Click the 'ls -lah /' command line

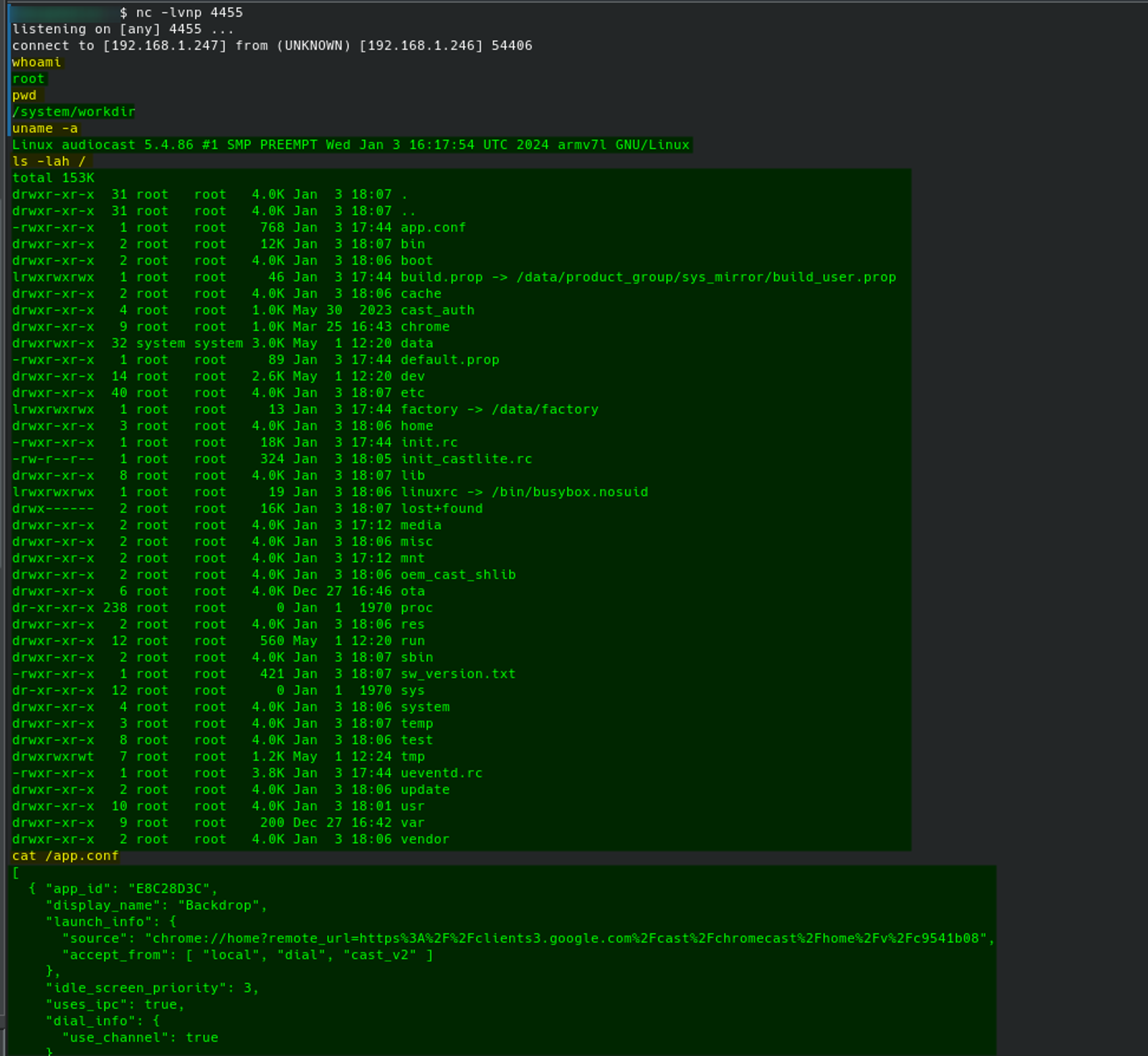48,161
